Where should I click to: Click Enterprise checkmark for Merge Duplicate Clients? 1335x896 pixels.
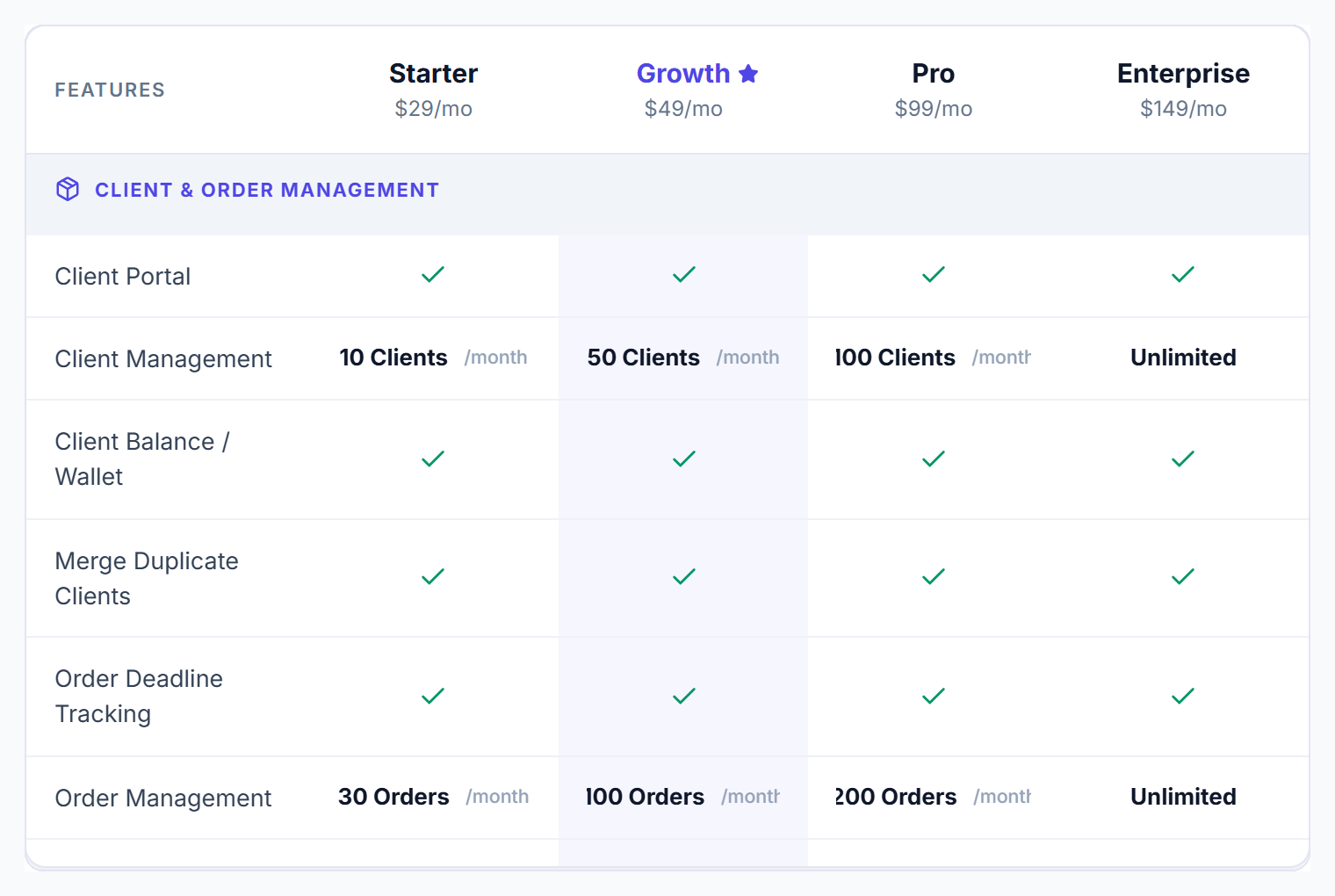pyautogui.click(x=1183, y=577)
